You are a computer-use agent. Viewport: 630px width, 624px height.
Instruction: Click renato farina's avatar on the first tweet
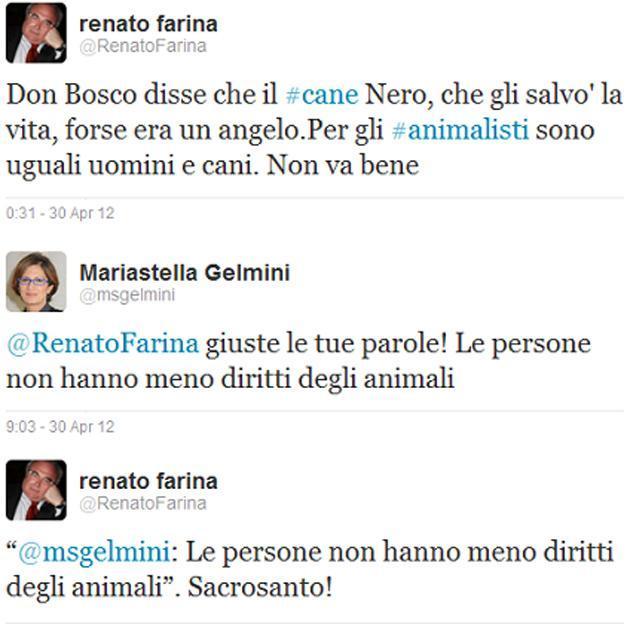pos(36,33)
